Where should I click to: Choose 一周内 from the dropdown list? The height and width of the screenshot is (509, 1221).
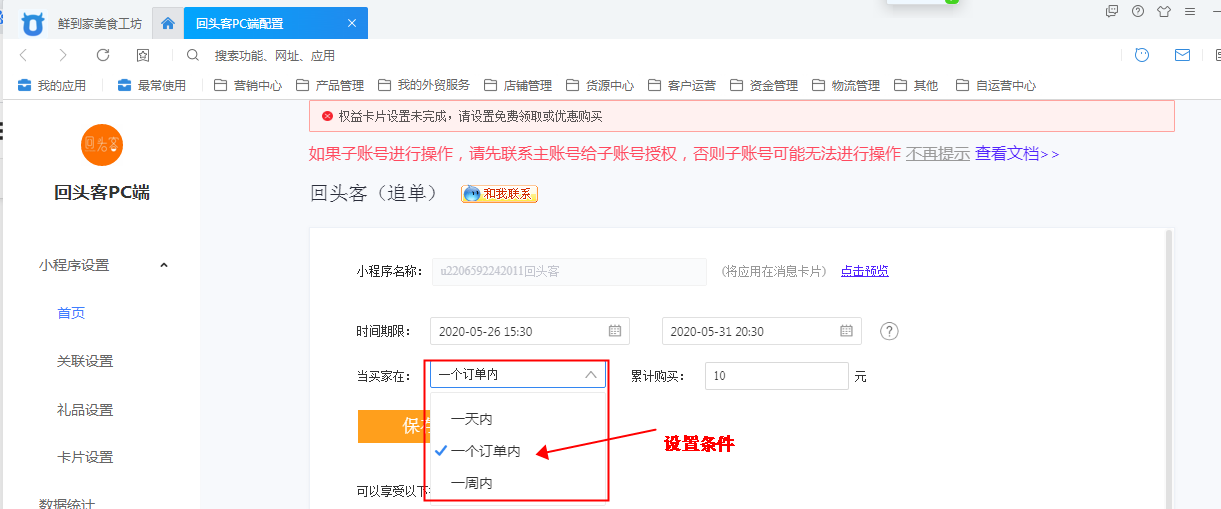[518, 483]
